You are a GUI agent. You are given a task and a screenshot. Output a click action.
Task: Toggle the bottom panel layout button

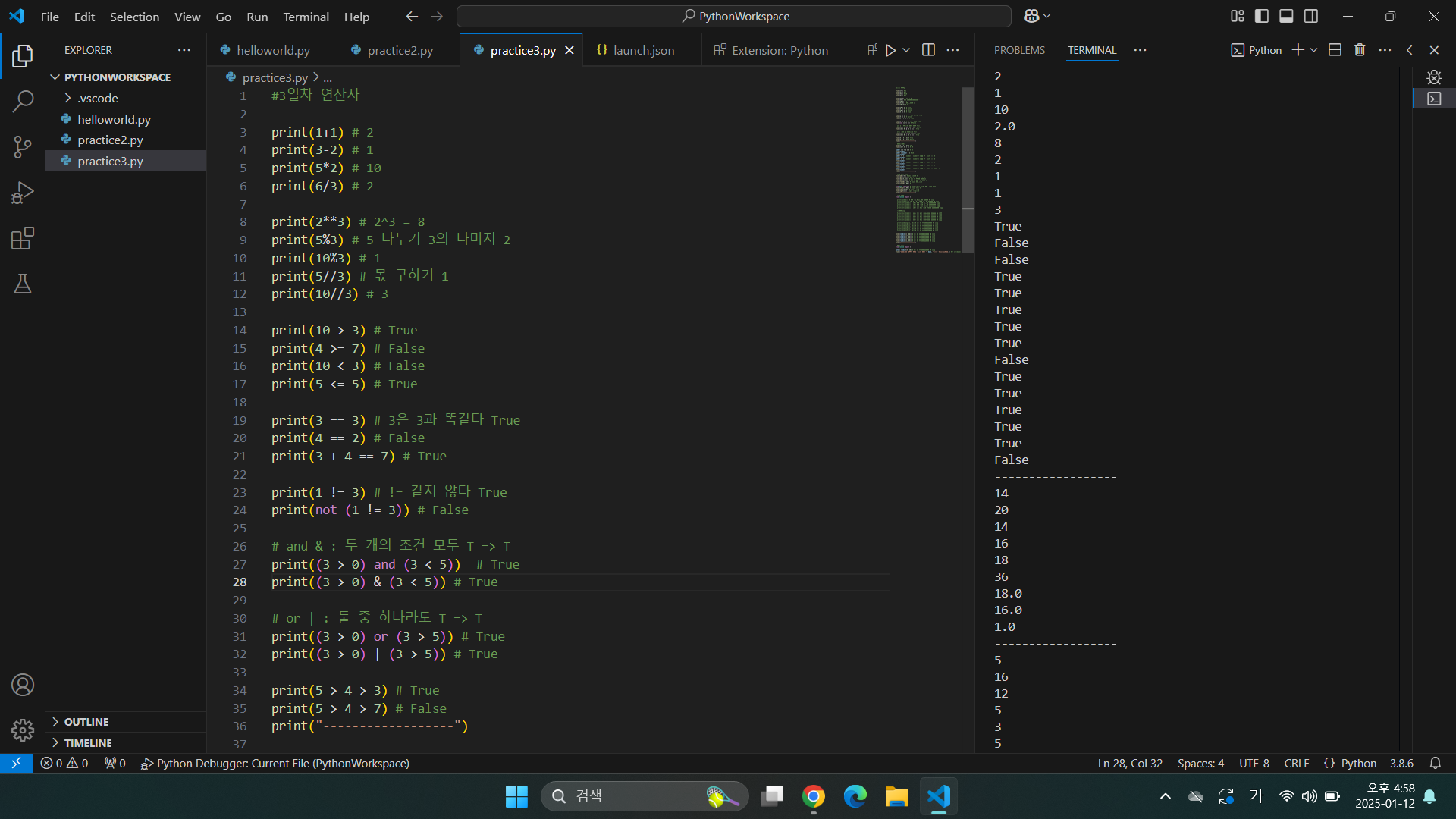[x=1286, y=16]
